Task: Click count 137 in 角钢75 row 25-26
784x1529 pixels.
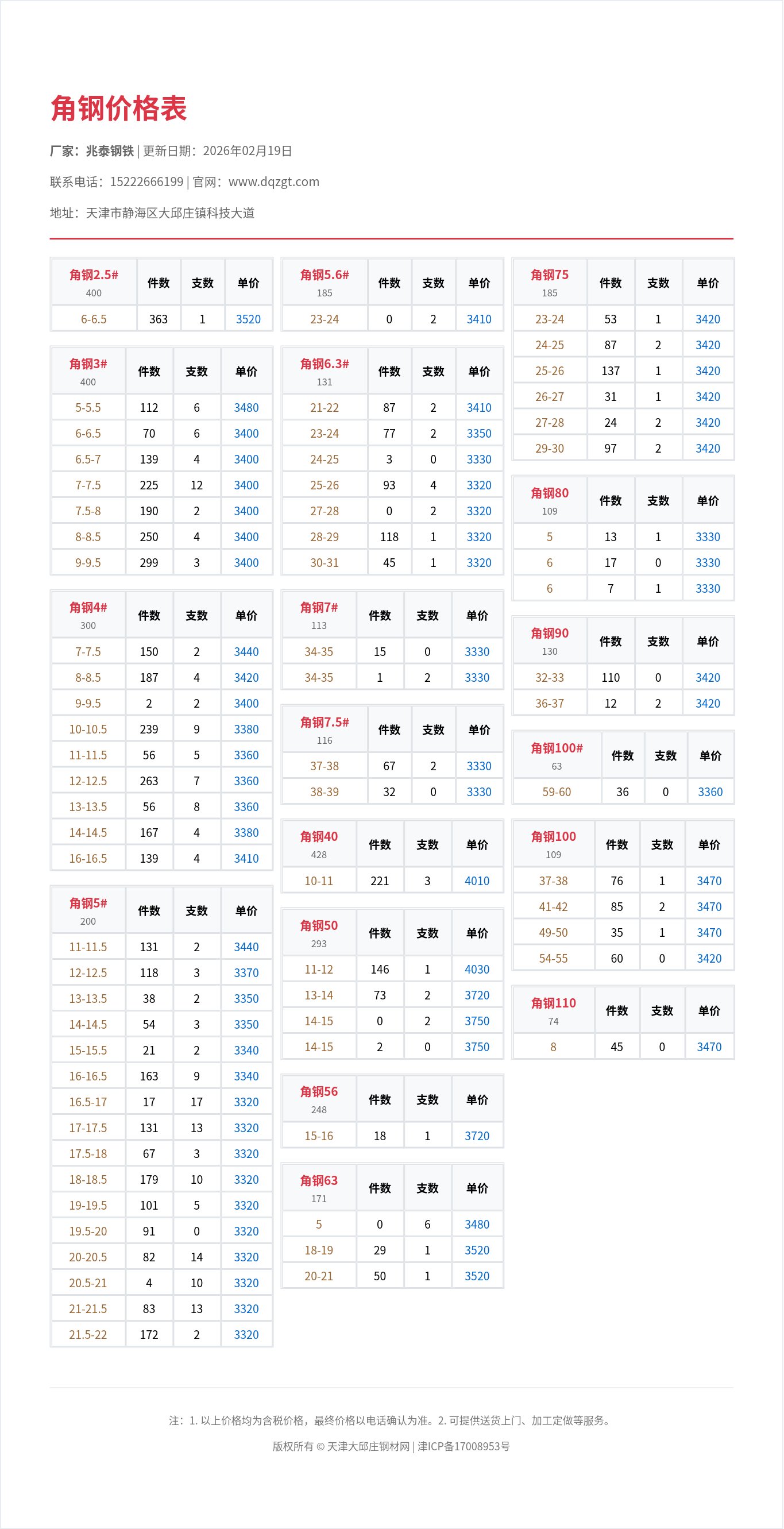Action: 611,371
